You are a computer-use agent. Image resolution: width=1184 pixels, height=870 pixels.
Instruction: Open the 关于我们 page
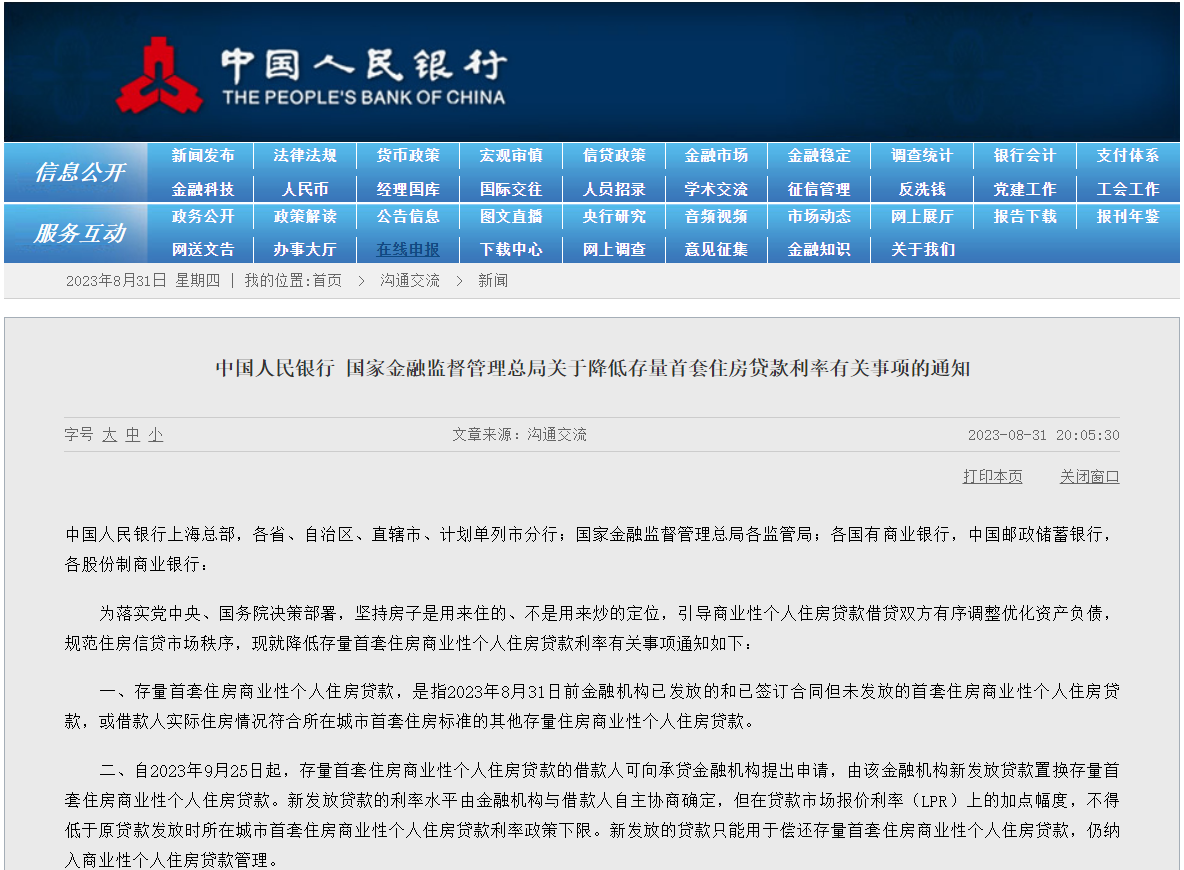click(x=922, y=250)
